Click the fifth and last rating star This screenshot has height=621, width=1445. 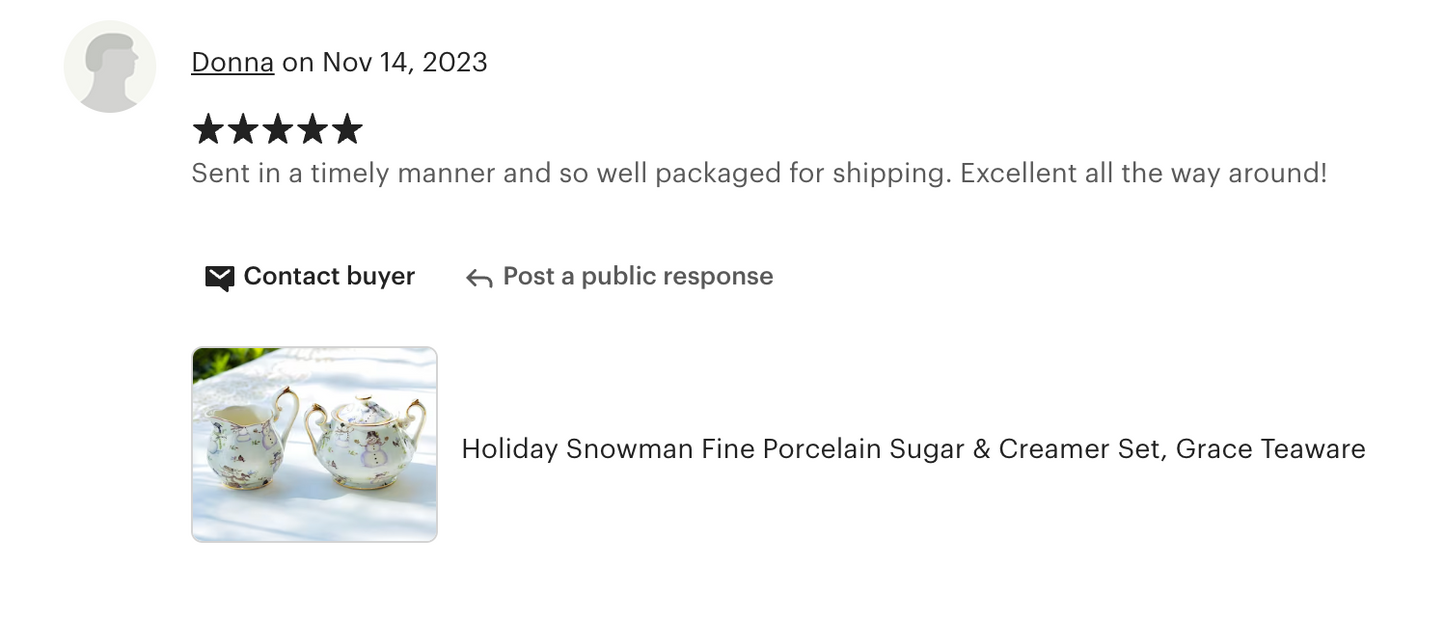[346, 129]
